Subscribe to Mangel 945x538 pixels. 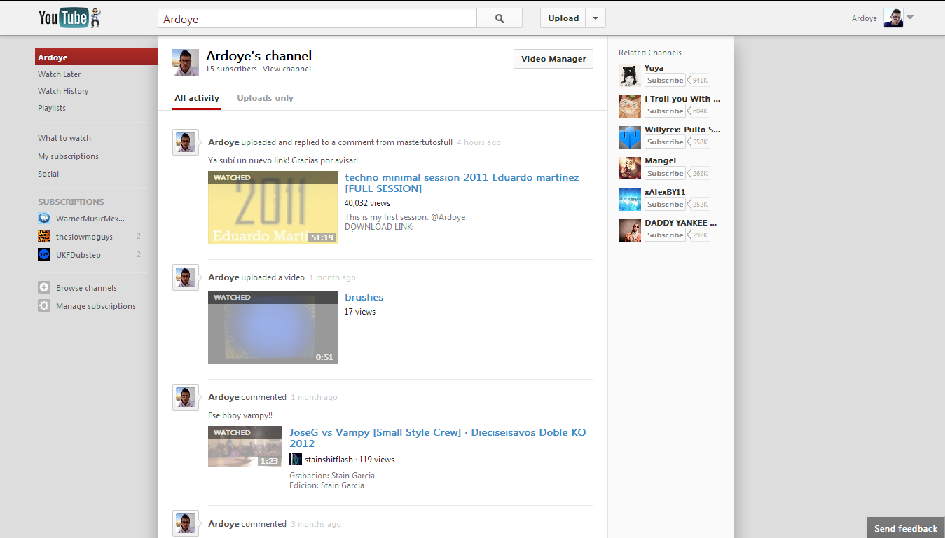tap(665, 173)
